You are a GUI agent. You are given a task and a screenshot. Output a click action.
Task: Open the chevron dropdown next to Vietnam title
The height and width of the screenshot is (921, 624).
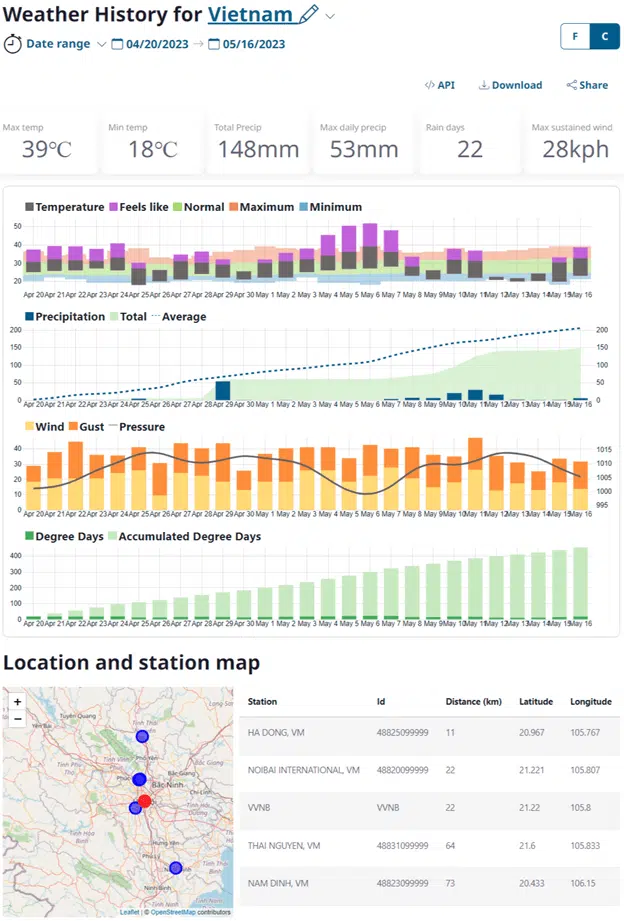point(331,16)
